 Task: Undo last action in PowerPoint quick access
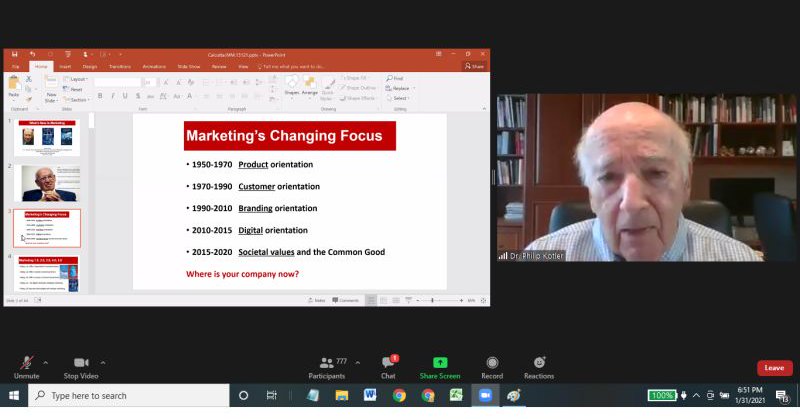[33, 54]
